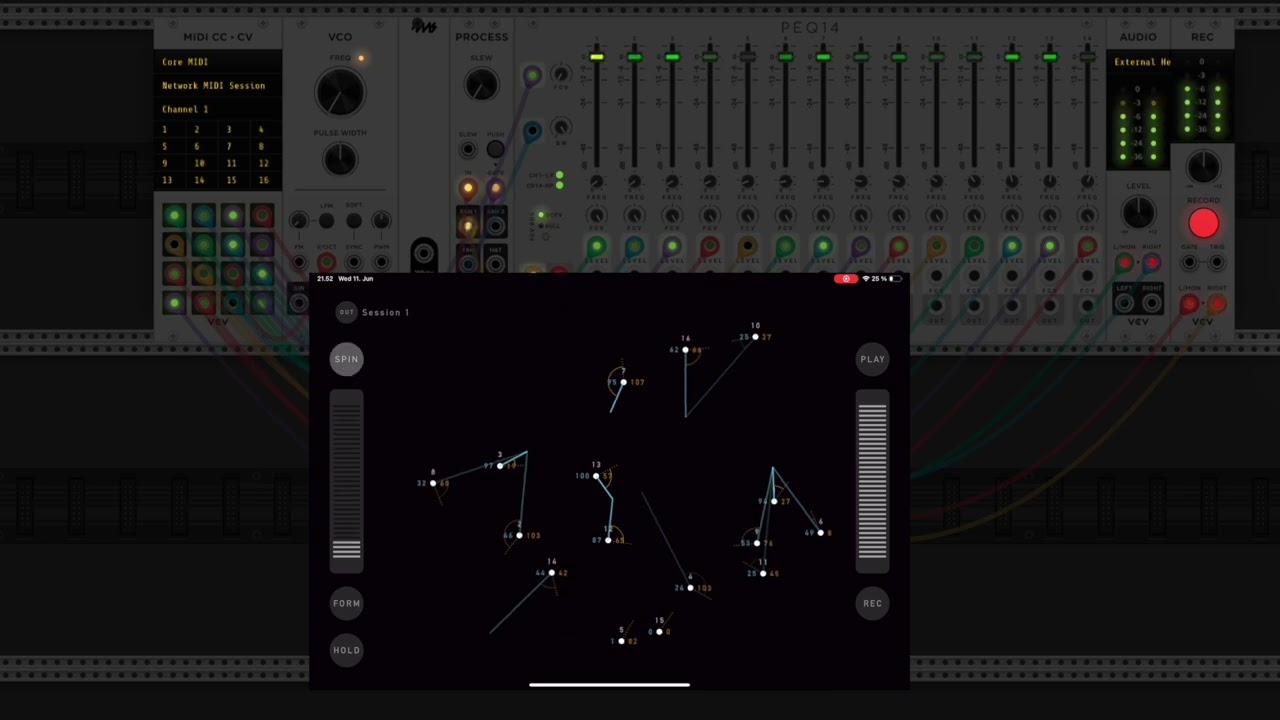The width and height of the screenshot is (1280, 720).
Task: Select node 14 in the canvas
Action: click(x=551, y=573)
